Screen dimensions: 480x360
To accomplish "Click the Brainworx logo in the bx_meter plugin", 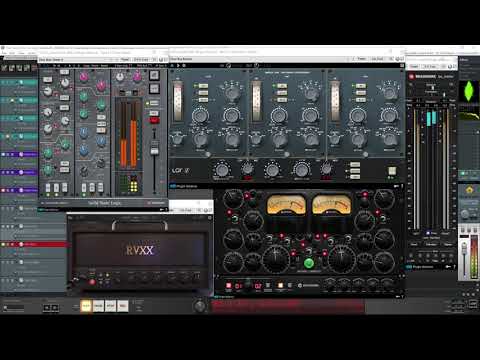I will click(x=422, y=76).
